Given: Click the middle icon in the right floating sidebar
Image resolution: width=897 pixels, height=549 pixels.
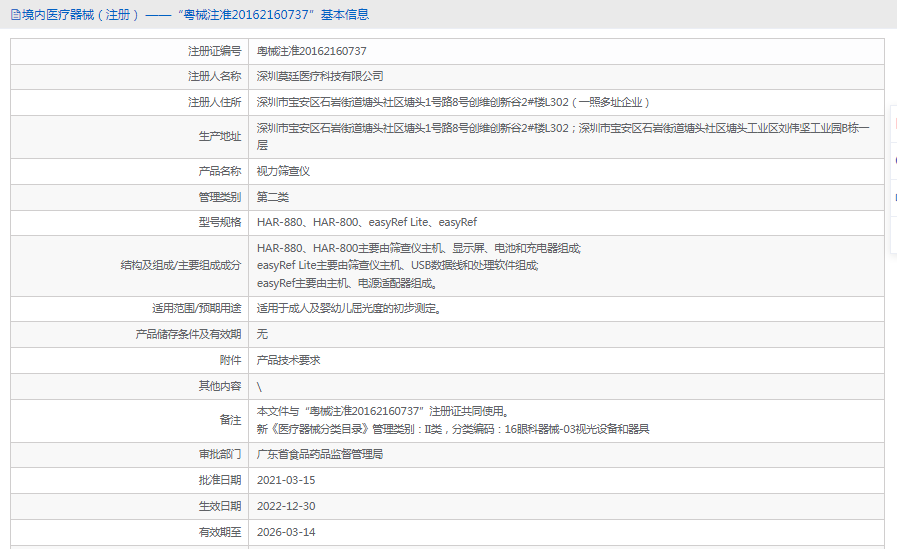Looking at the screenshot, I should (892, 160).
